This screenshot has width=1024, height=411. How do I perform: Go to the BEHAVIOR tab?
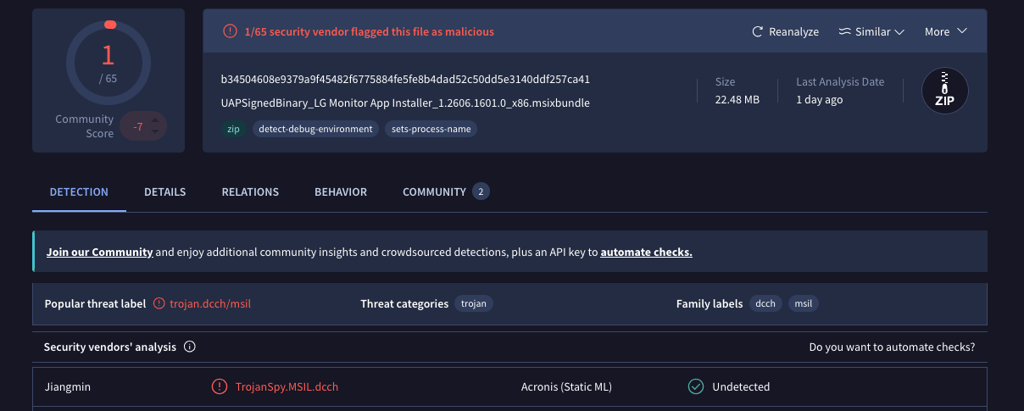click(x=341, y=192)
